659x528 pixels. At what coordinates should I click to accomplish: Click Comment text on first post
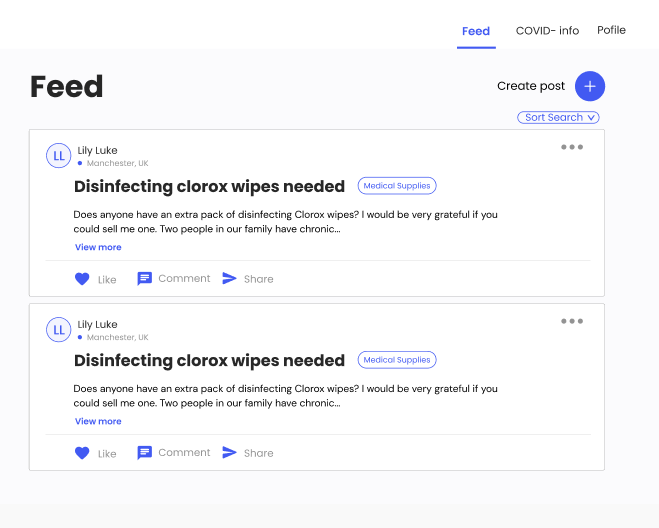184,279
